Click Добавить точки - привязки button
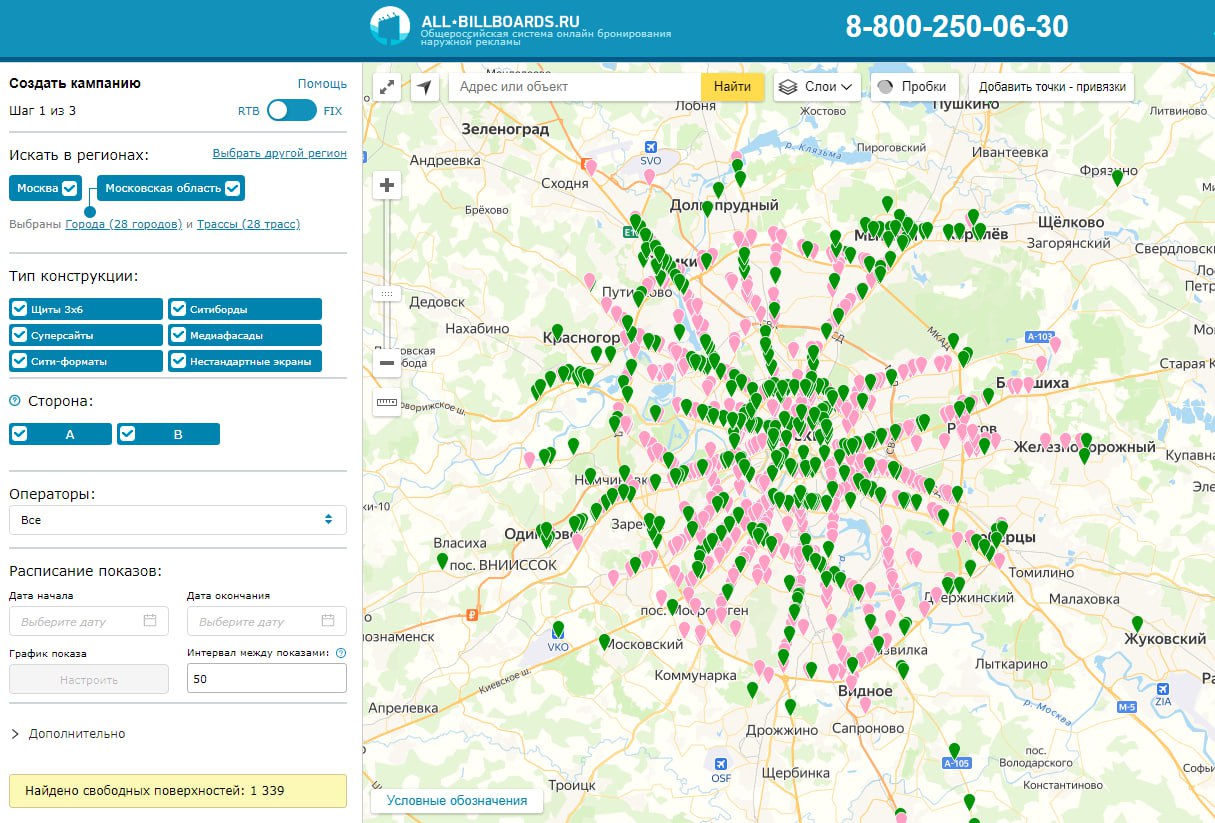Image resolution: width=1215 pixels, height=823 pixels. (1052, 87)
